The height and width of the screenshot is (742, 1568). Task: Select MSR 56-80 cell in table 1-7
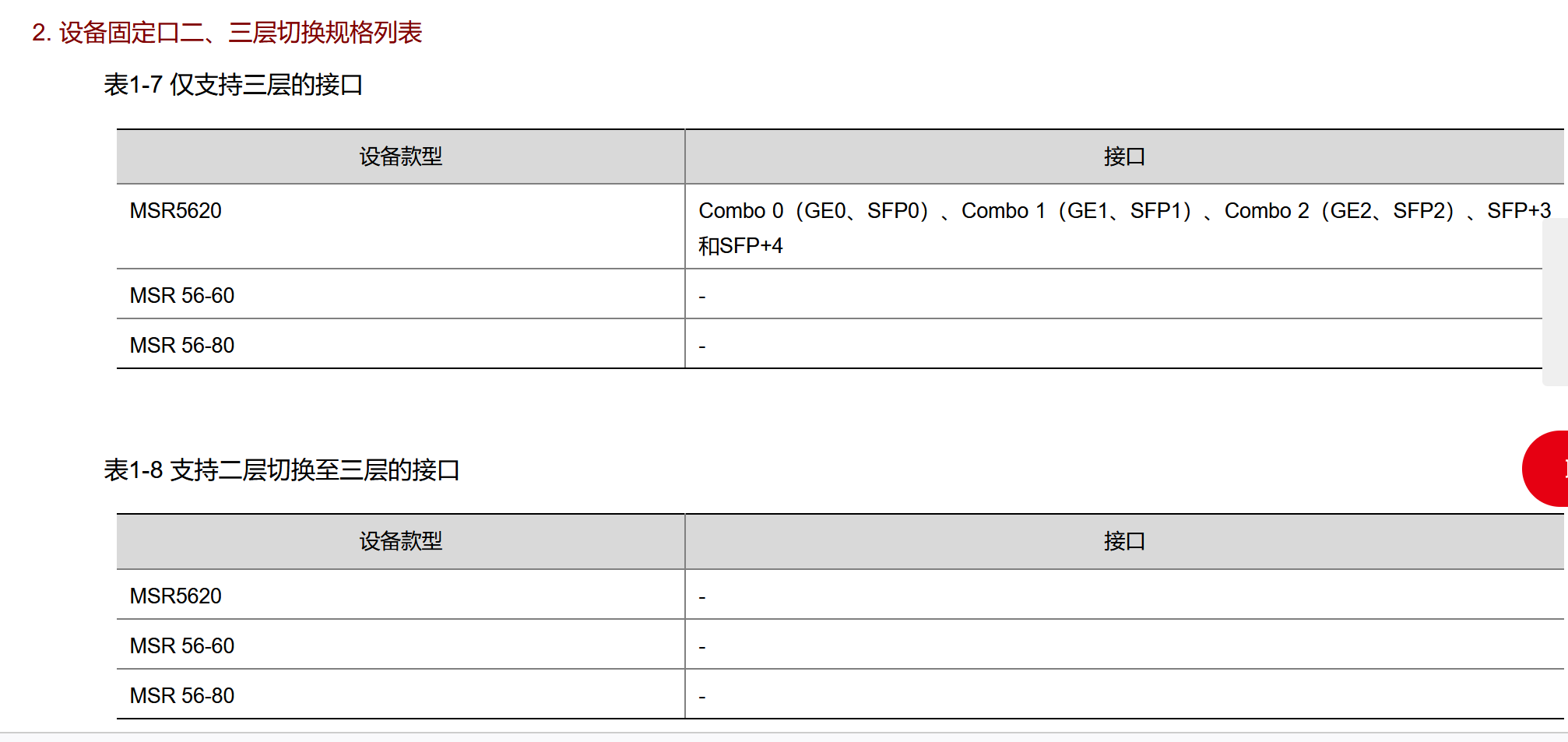point(182,346)
